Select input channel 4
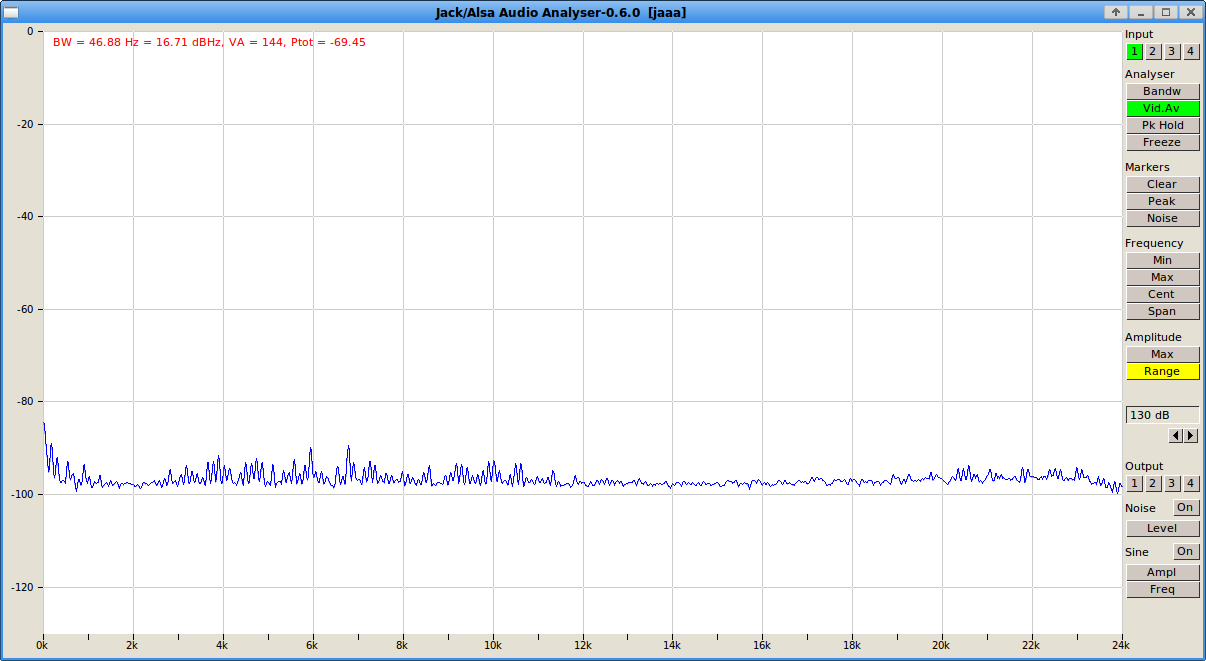 coord(1190,51)
